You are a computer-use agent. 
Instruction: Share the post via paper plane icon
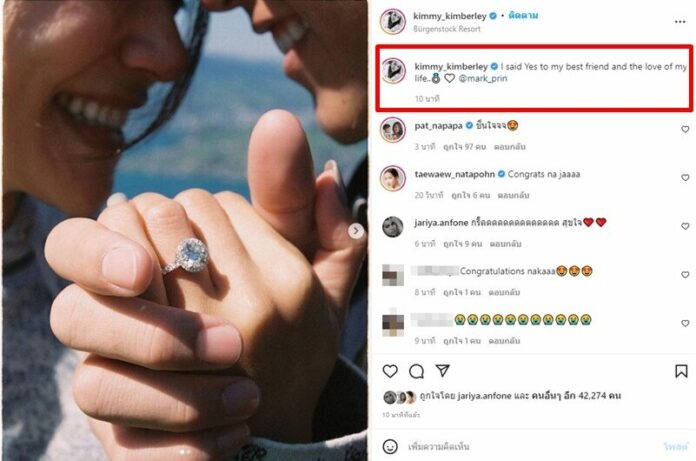coord(443,370)
